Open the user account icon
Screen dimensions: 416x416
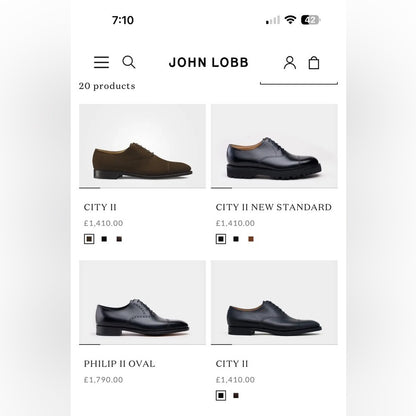tap(290, 63)
